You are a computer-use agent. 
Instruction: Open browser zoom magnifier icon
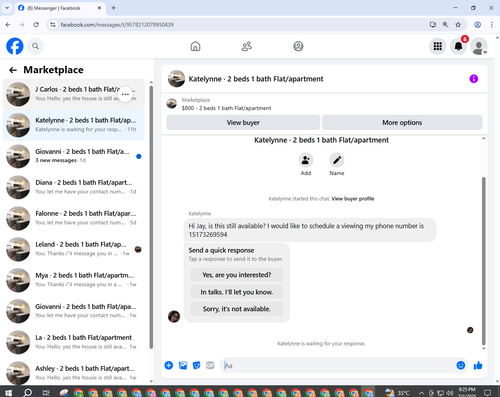click(x=445, y=25)
